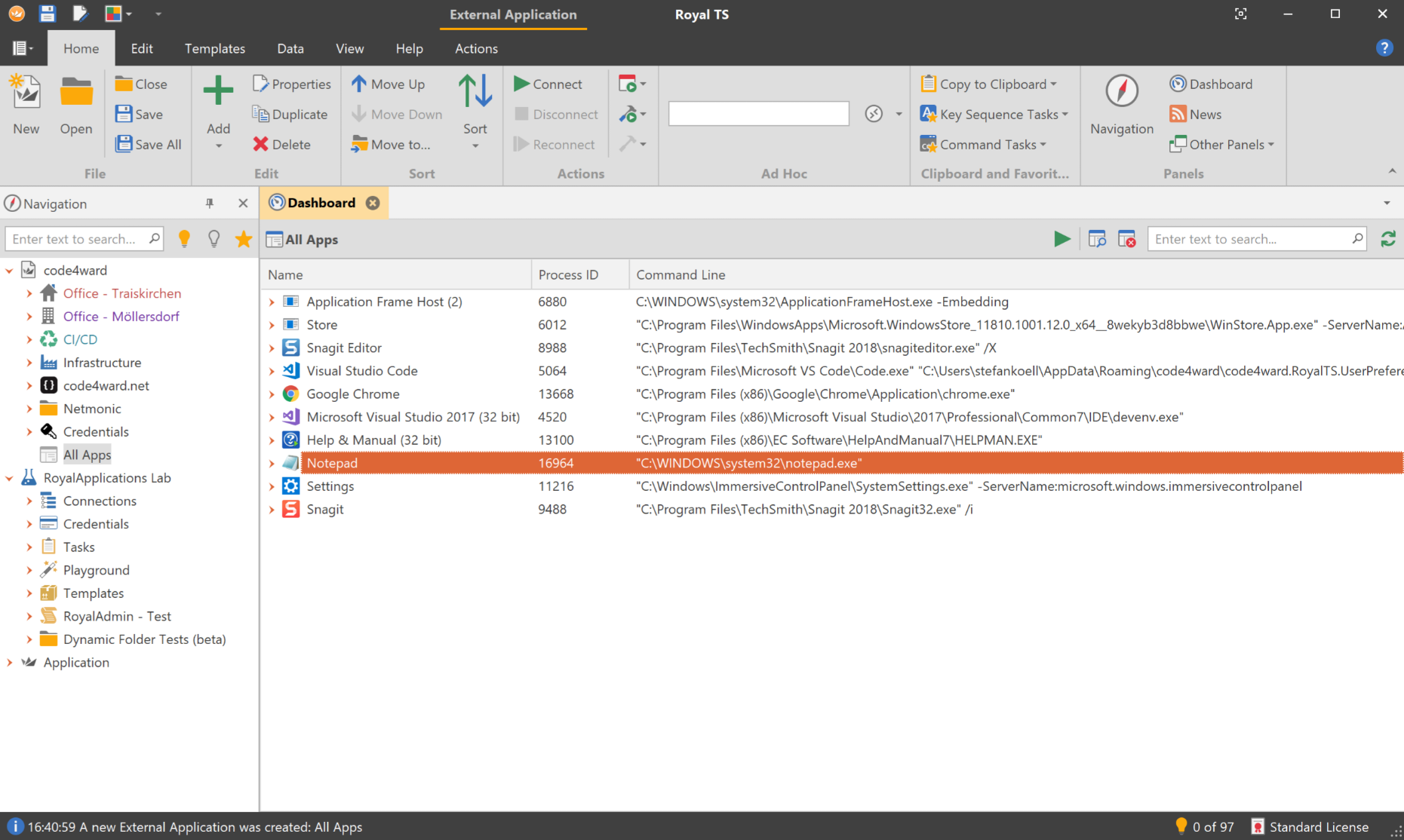
Task: Click the refresh icon in dashboard toolbar
Action: coord(1388,239)
